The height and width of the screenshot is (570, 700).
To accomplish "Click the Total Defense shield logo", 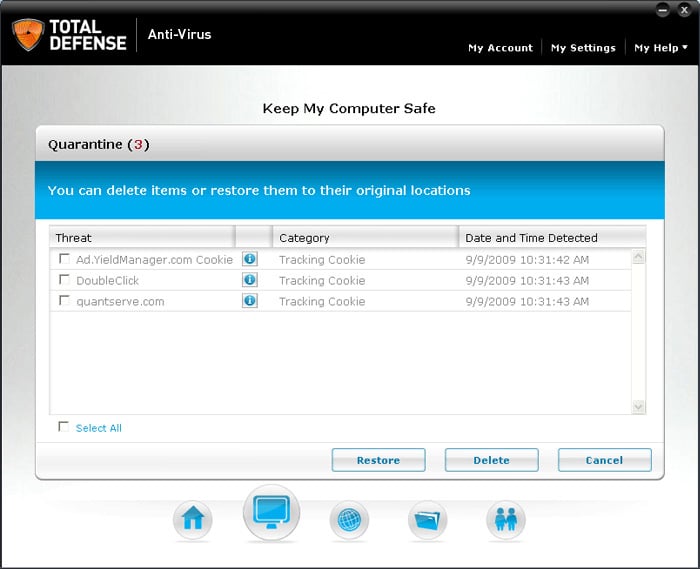I will (28, 34).
